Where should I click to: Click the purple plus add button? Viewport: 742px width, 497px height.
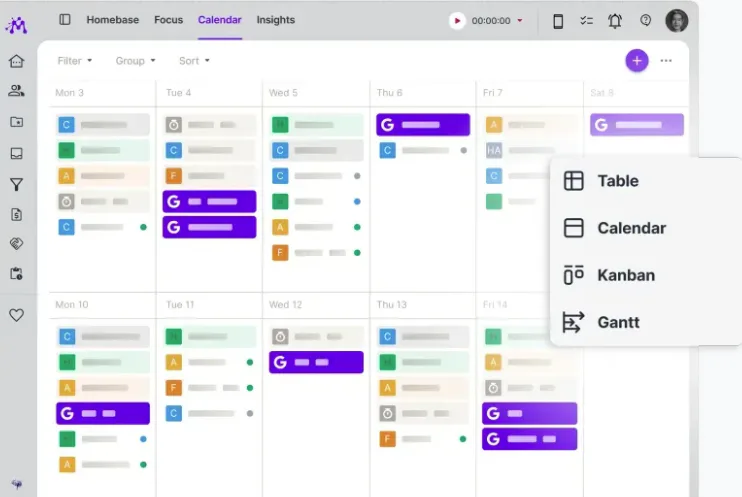coord(636,61)
